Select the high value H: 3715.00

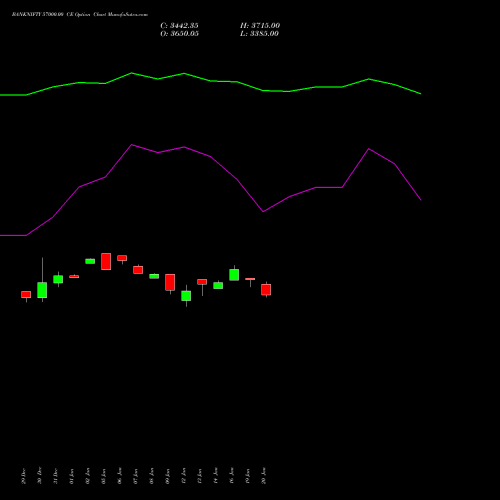(260, 26)
